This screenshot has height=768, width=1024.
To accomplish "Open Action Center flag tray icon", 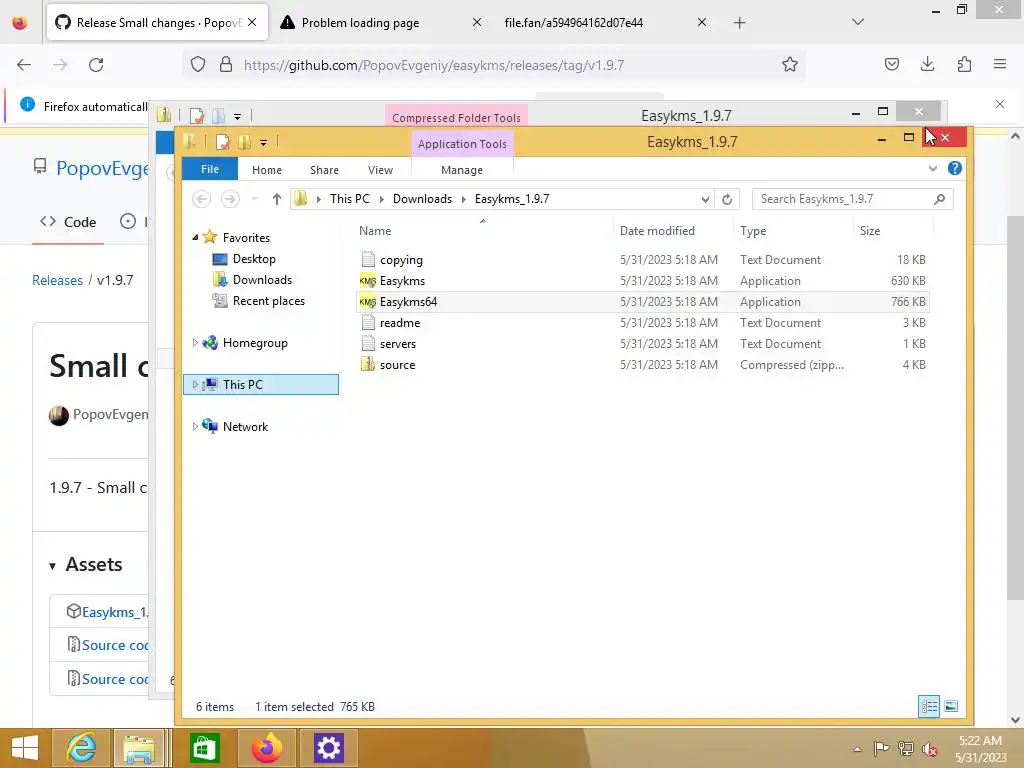I will (880, 749).
